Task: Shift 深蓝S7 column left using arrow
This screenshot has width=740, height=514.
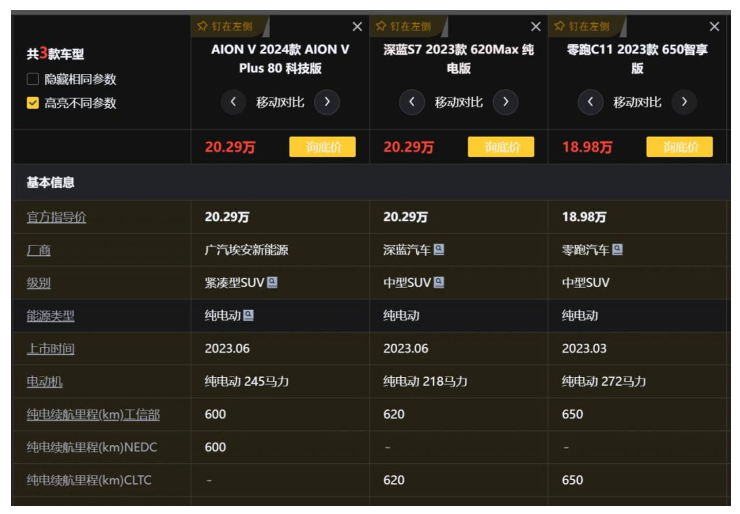Action: 411,102
